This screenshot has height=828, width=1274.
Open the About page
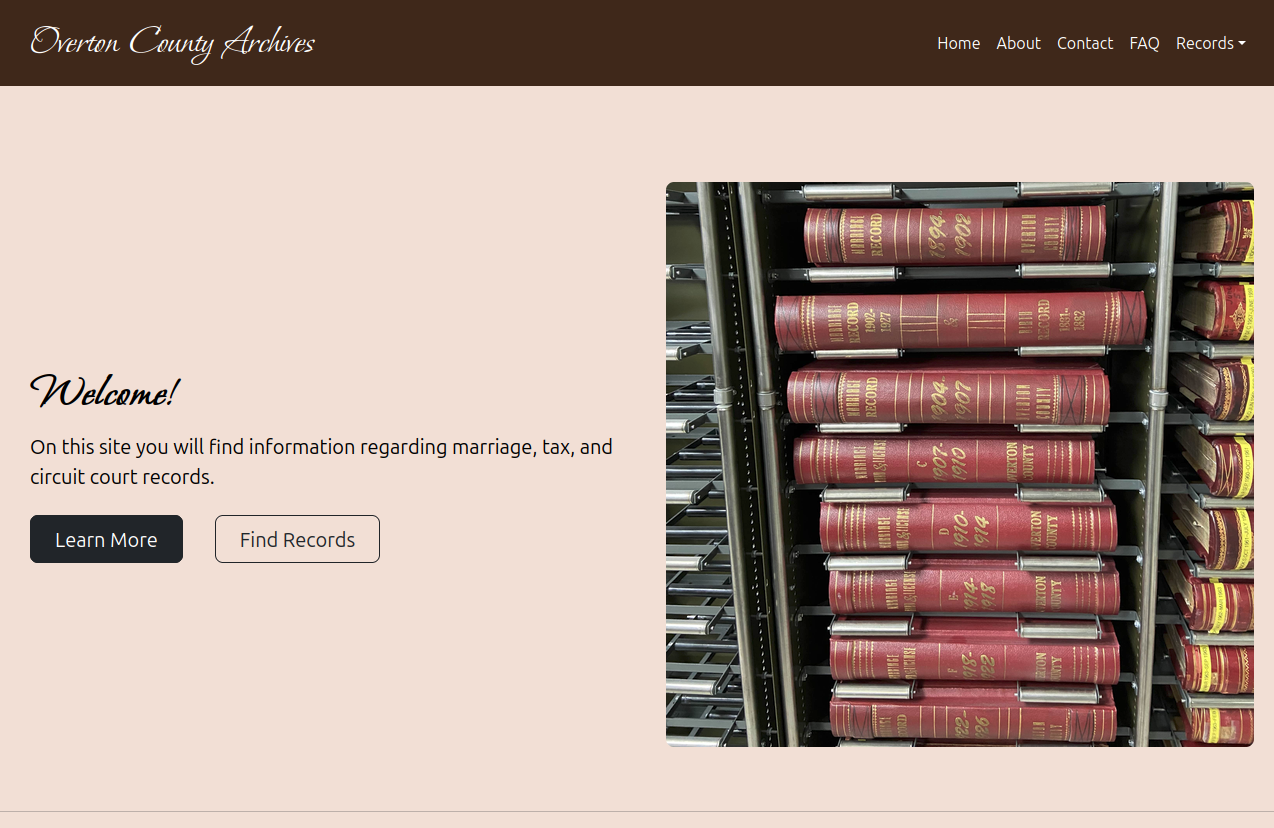(1018, 43)
